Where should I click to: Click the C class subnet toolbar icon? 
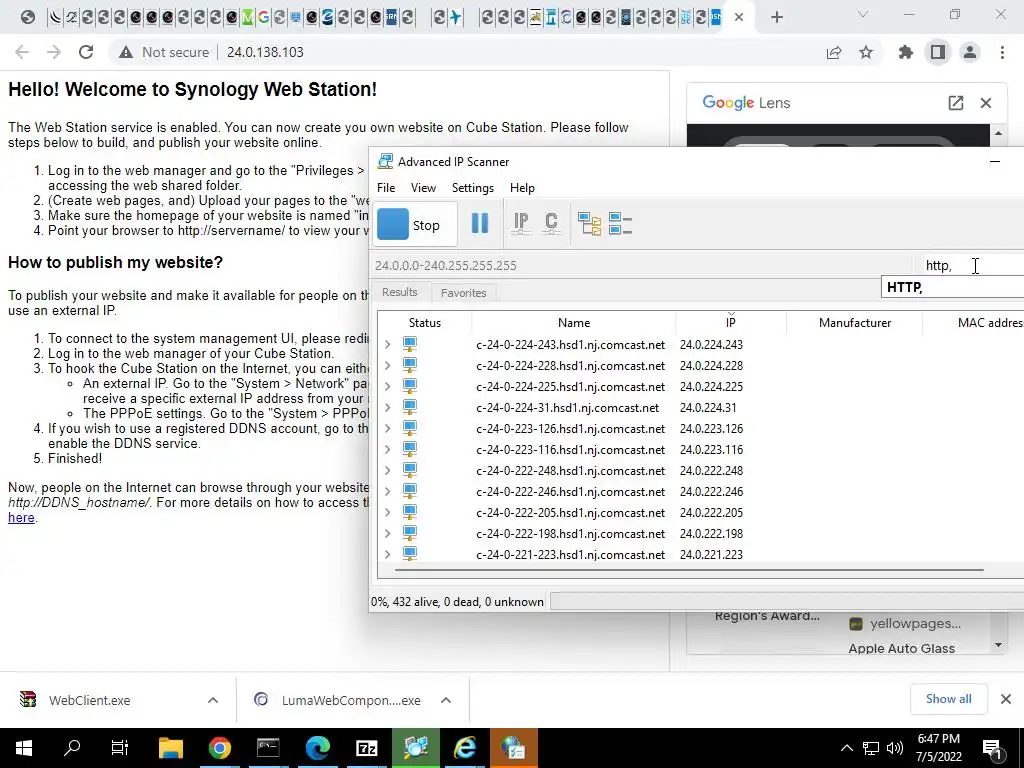pyautogui.click(x=551, y=223)
